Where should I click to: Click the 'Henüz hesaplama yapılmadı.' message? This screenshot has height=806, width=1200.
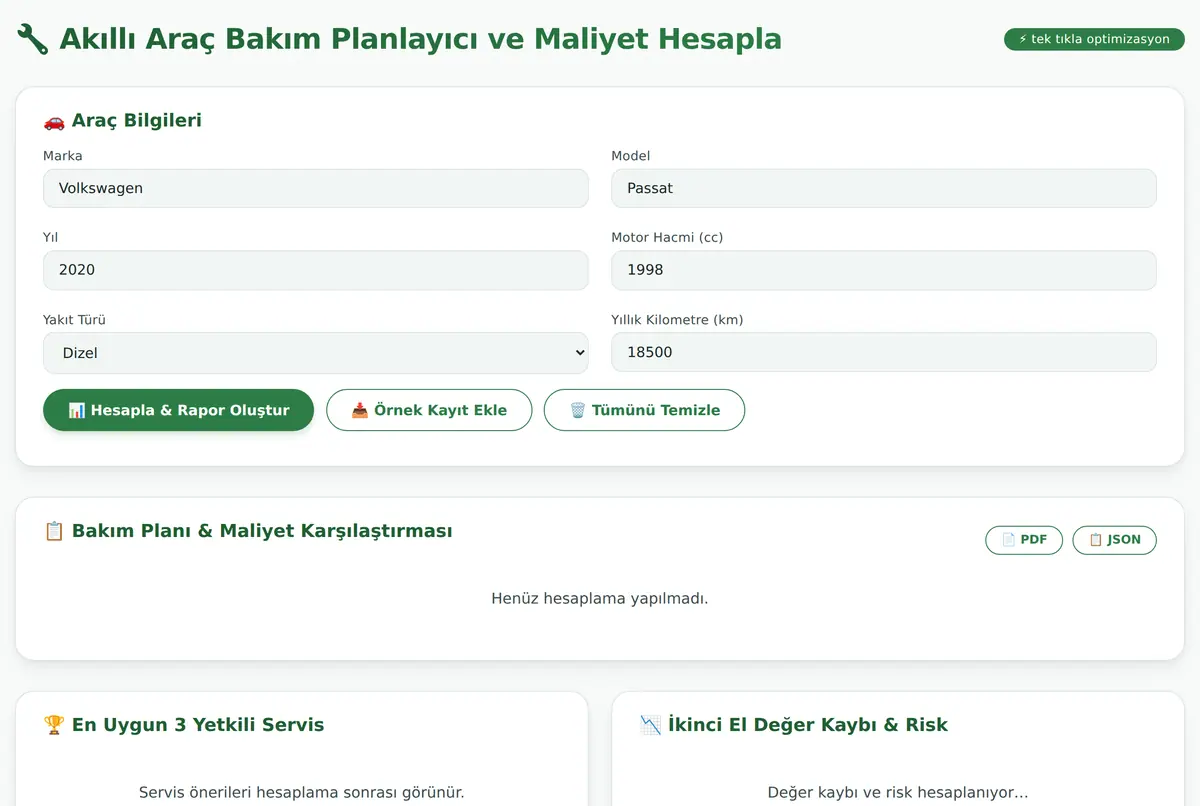tap(600, 598)
